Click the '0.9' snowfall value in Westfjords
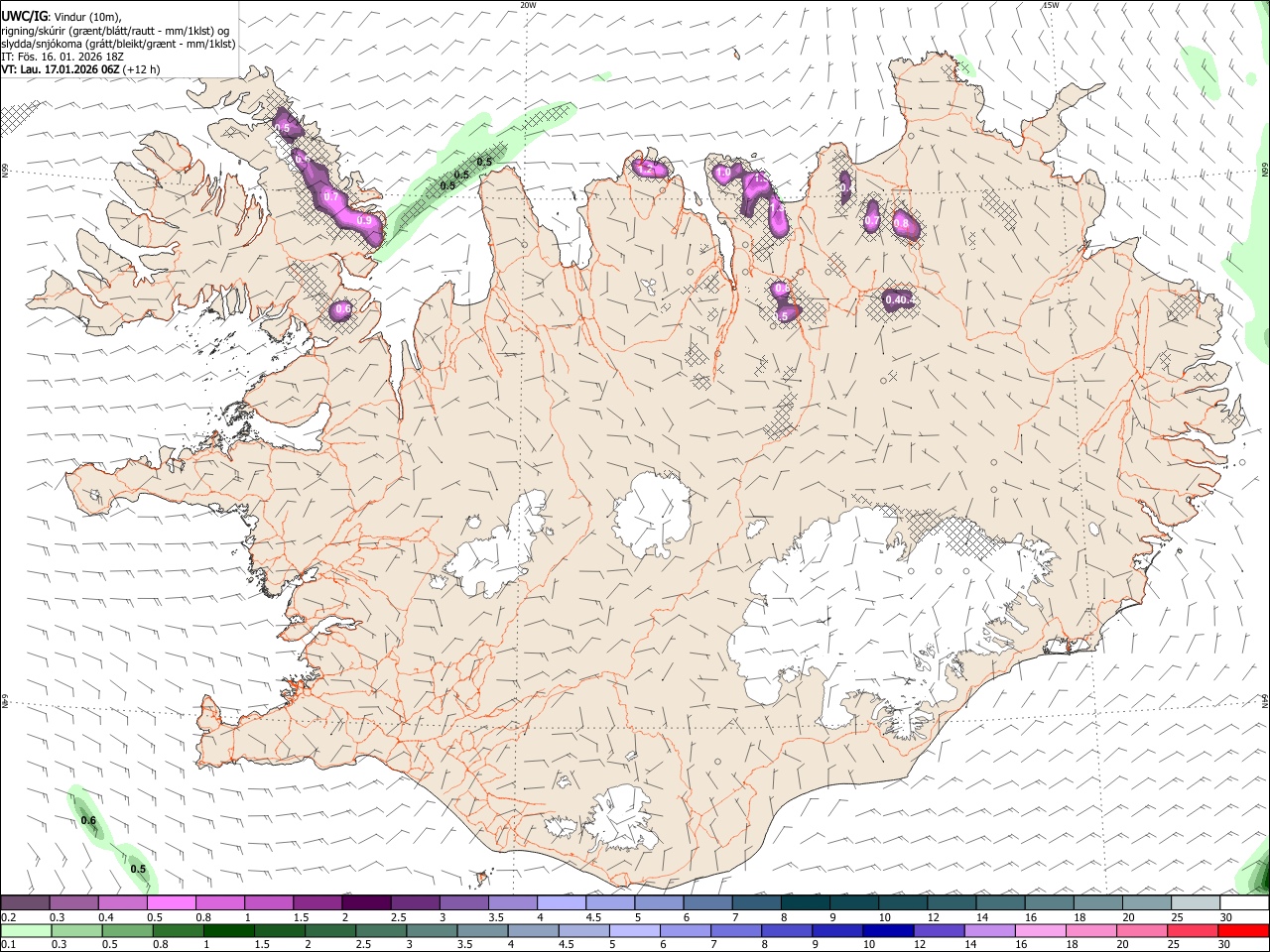Screen dimensions: 1270x952 coord(365,221)
